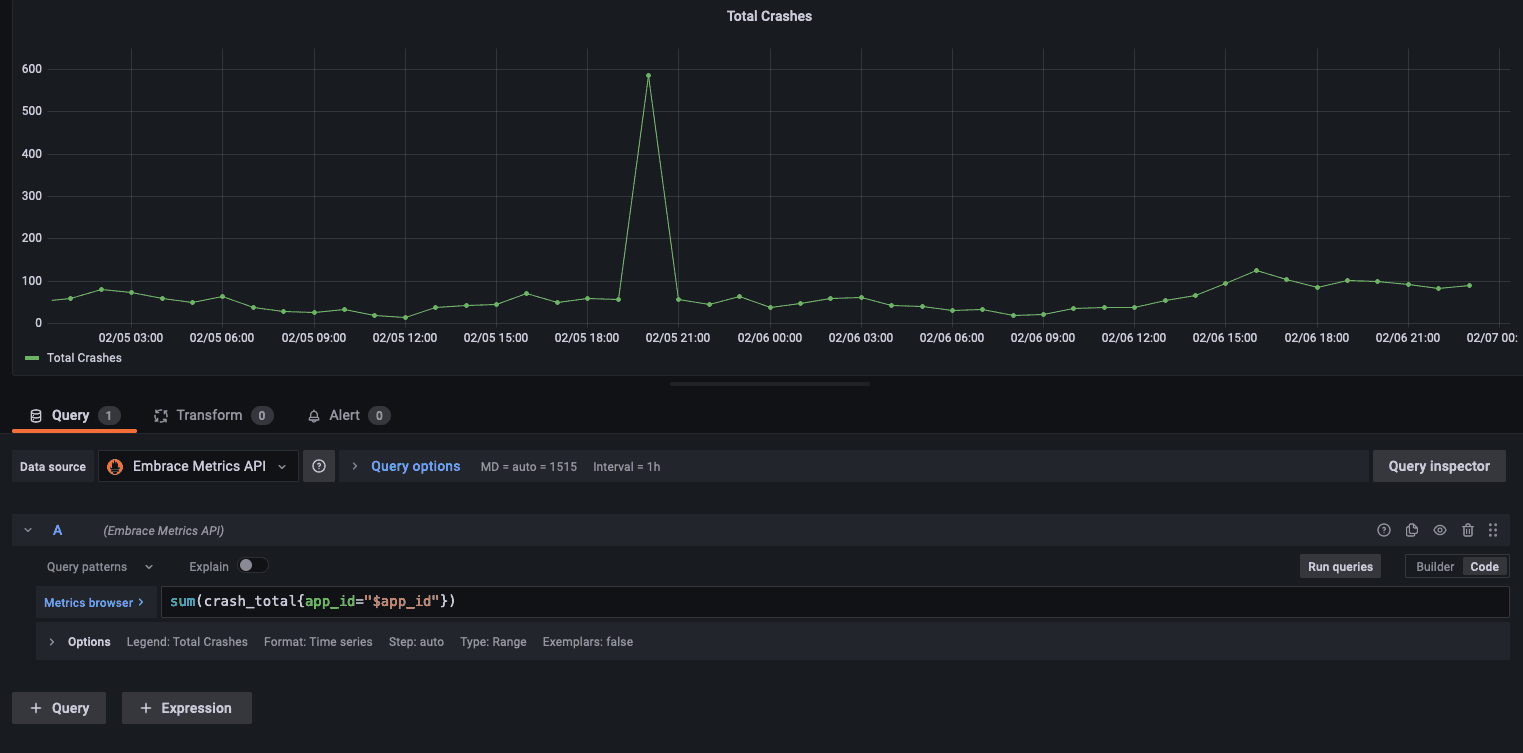Duplicate query A using the copy icon
This screenshot has height=753, width=1523.
point(1411,530)
